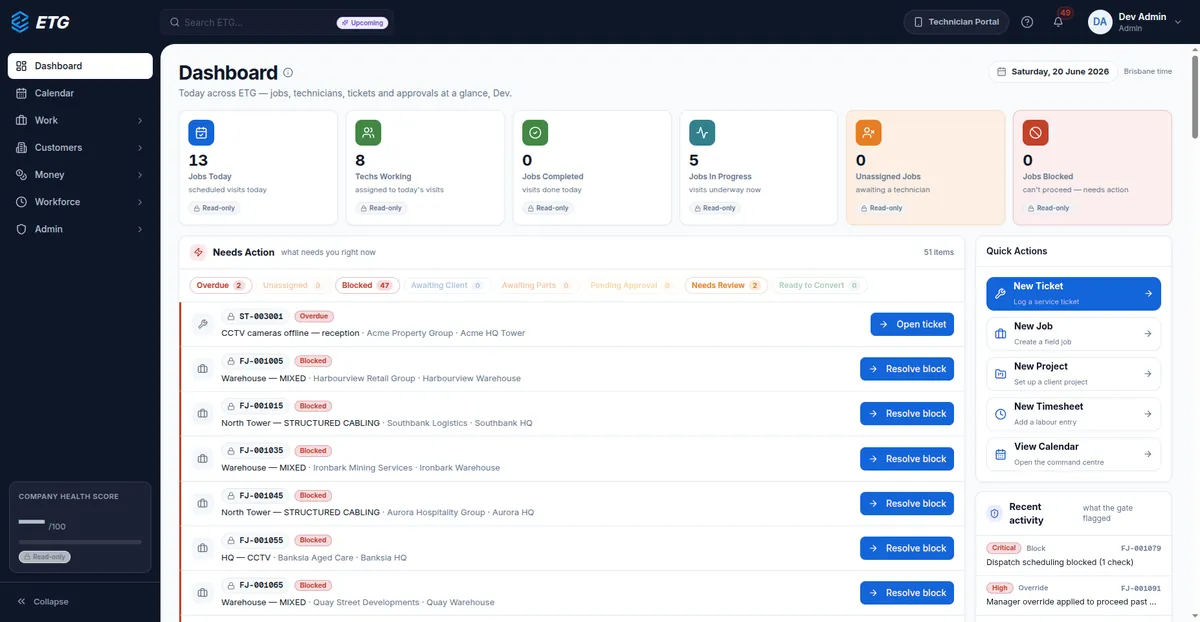Click calendar icon beside Saturday, 20 June 2026

[x=1002, y=72]
